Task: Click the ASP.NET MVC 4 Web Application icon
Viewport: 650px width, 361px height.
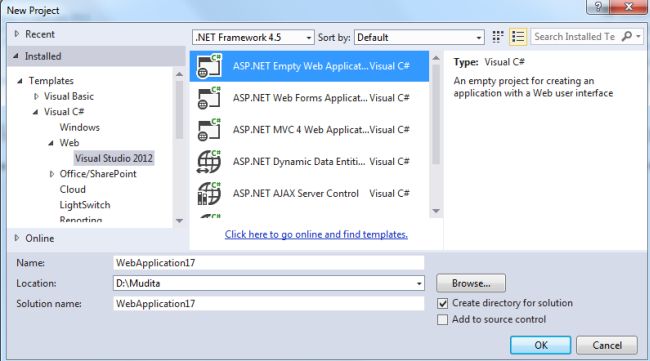Action: (x=209, y=130)
